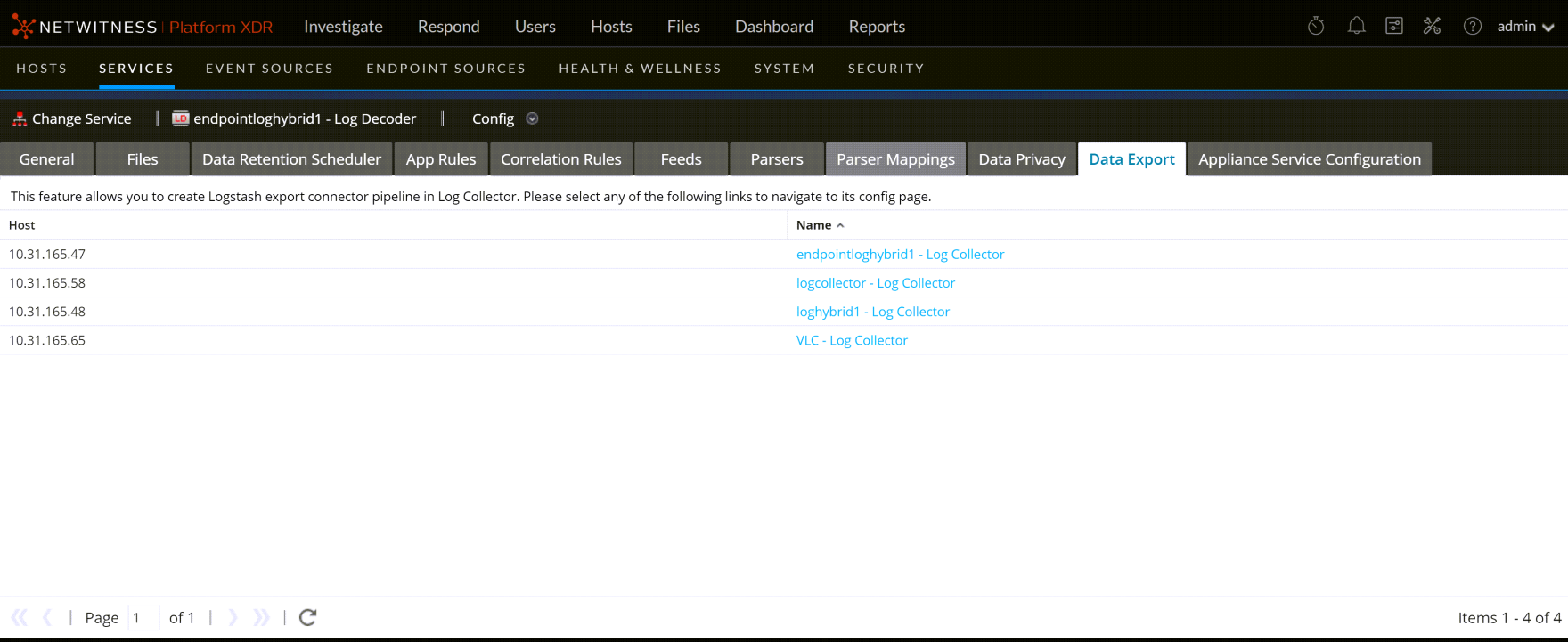Click the Change Service icon
The height and width of the screenshot is (642, 1568).
tap(20, 118)
